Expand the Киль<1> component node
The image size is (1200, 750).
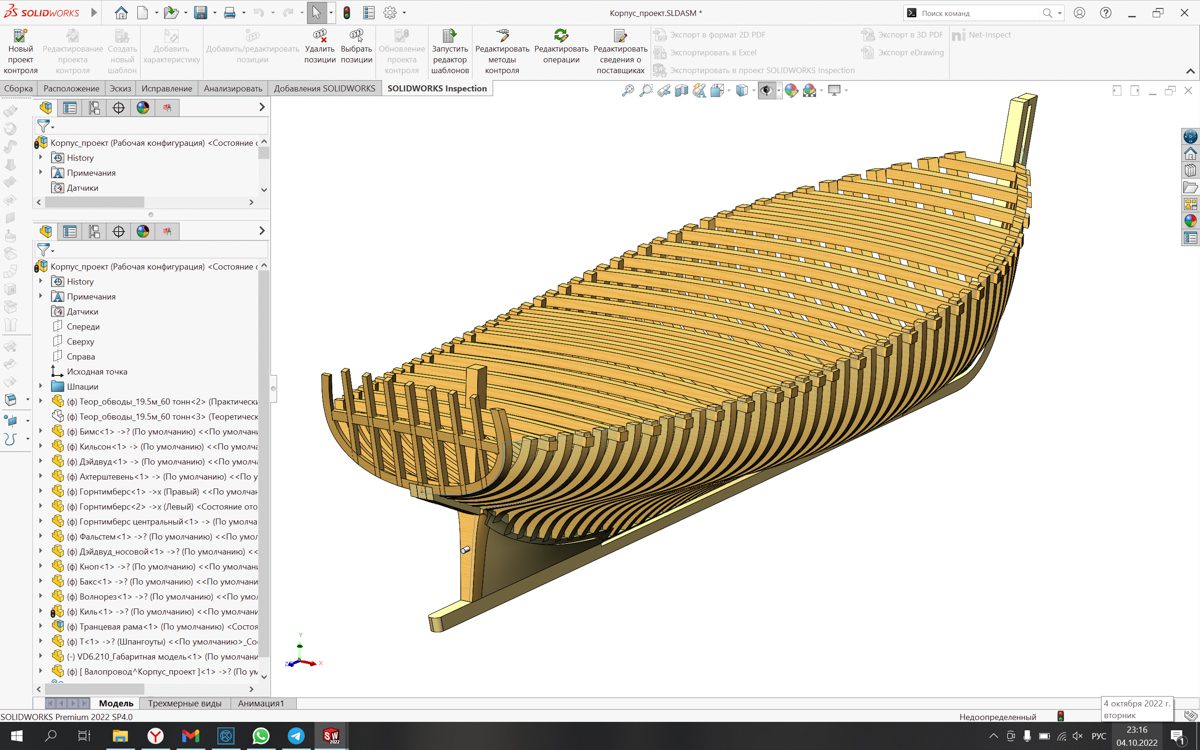click(x=41, y=612)
